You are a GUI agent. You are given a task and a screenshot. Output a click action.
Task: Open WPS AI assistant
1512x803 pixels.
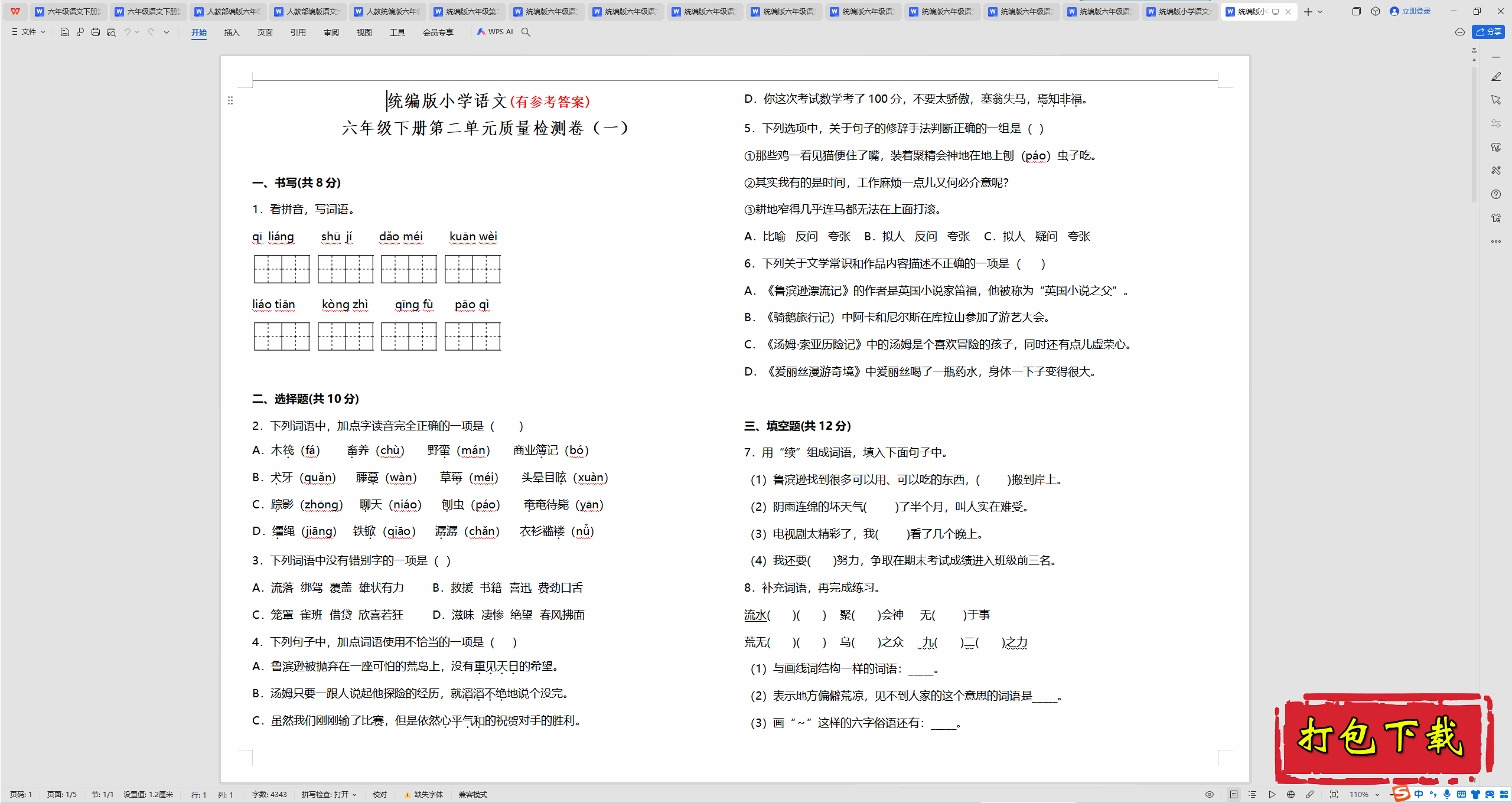pos(495,32)
